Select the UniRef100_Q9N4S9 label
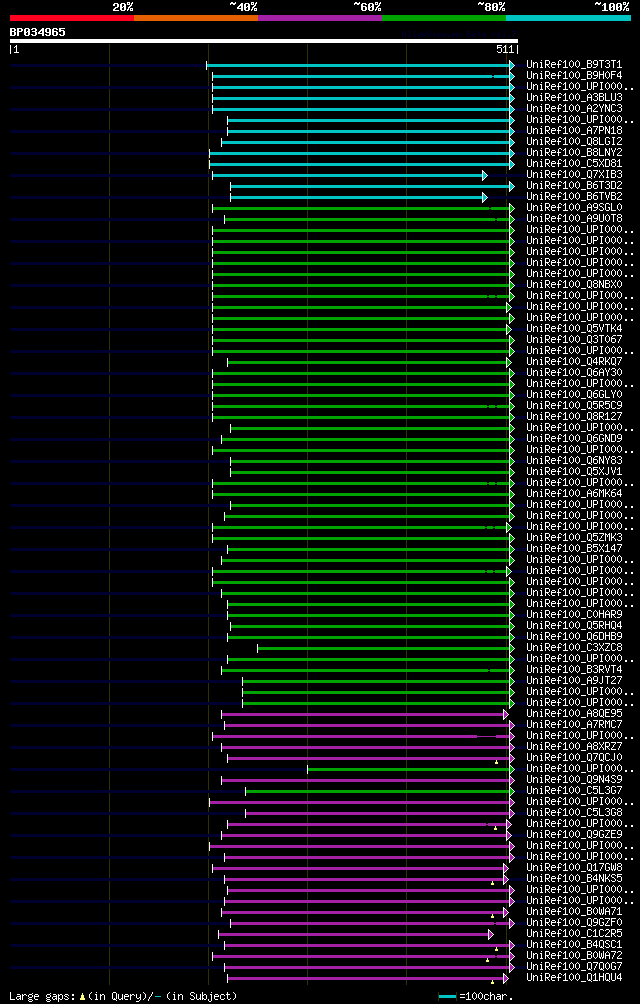This screenshot has height=1004, width=640. tap(574, 780)
